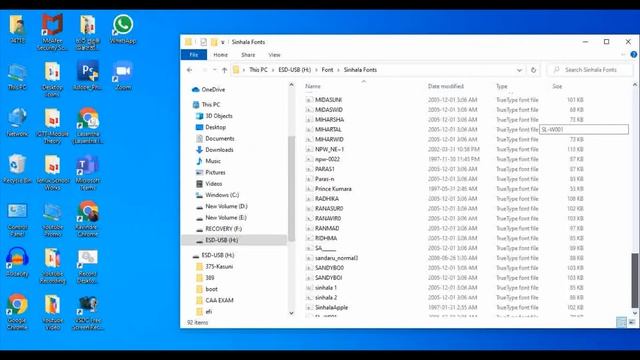Click the Back arrow in Explorer
This screenshot has height=360, width=640.
coord(189,70)
